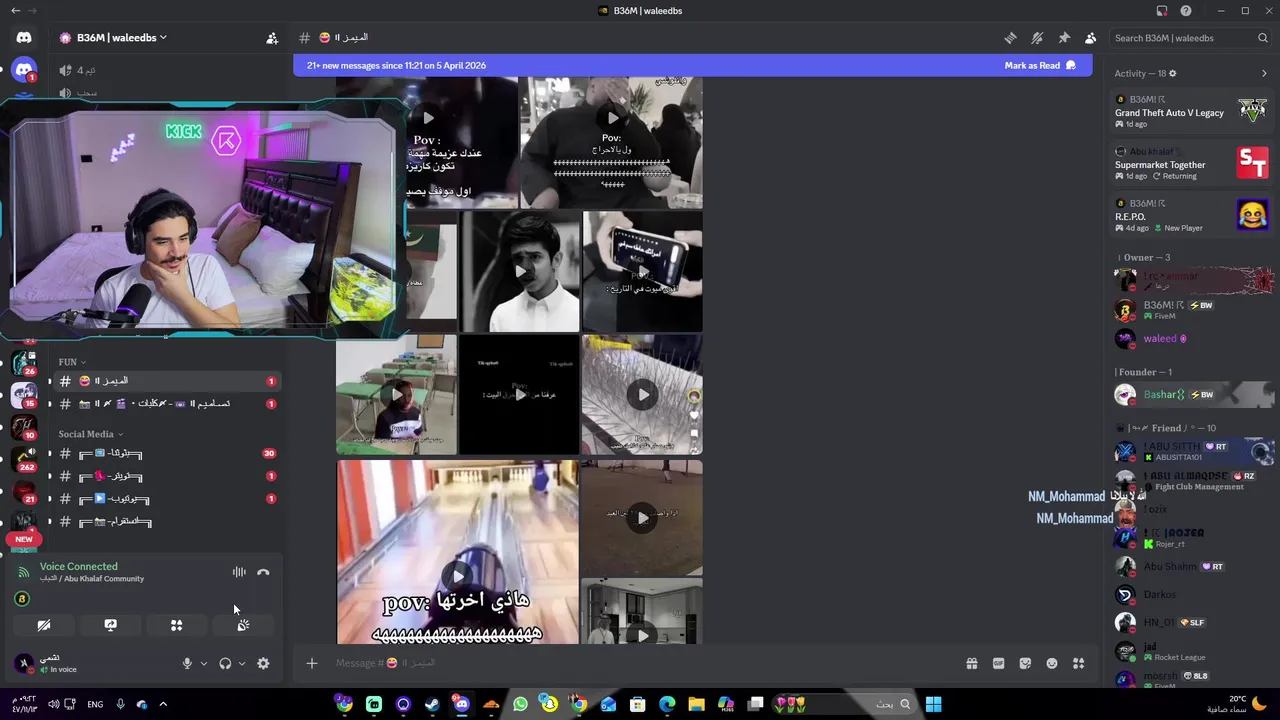Open the B36M | waleedbs server dropdown

(x=120, y=38)
